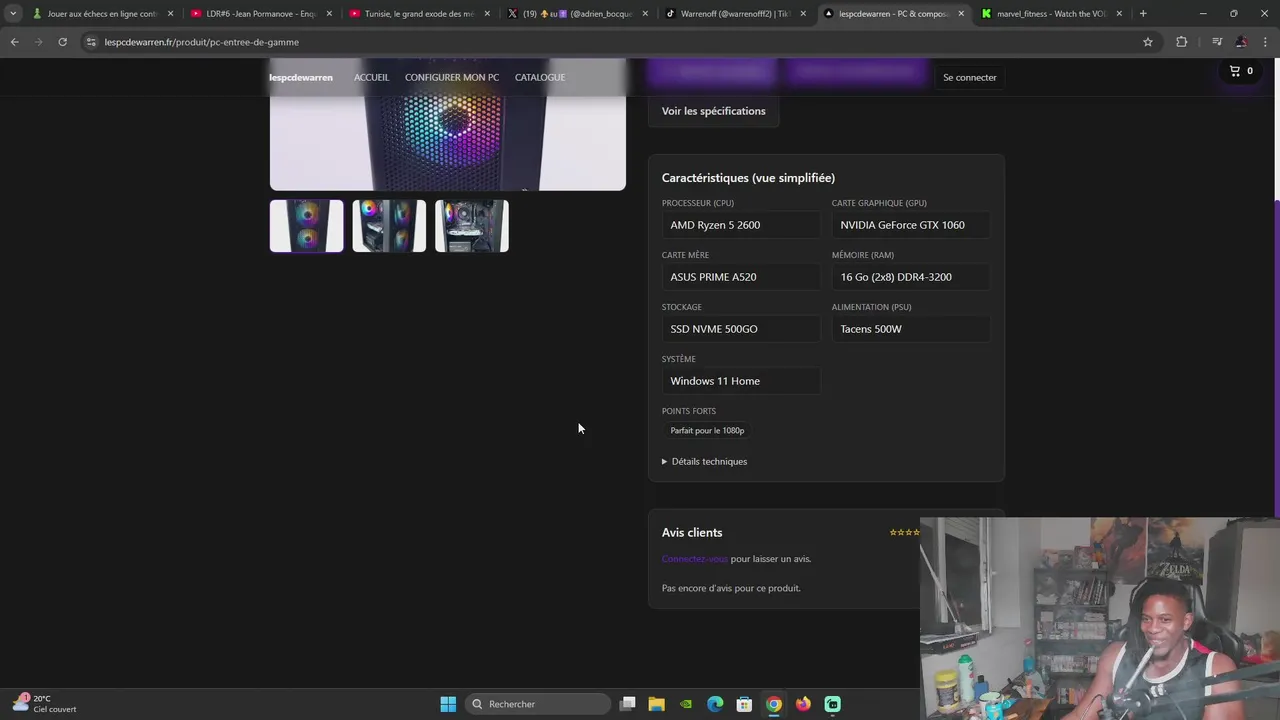
Task: Expand the 'Détails techniques' section
Action: pyautogui.click(x=705, y=461)
